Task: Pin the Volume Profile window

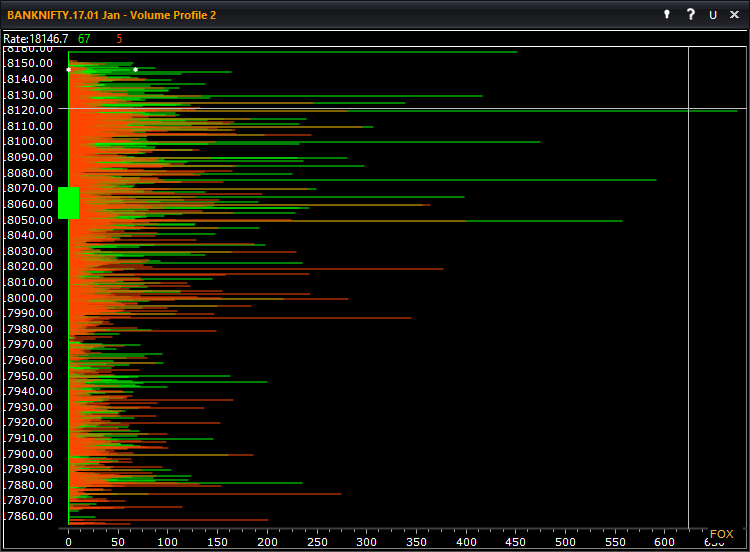Action: click(x=667, y=14)
